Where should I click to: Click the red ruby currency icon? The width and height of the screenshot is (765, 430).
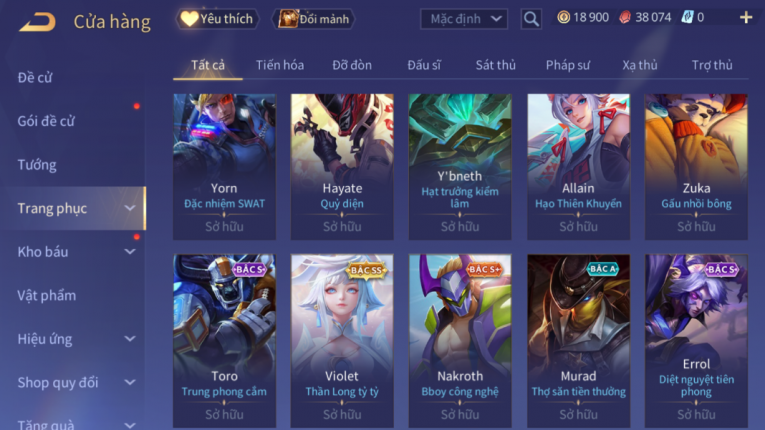[x=625, y=18]
